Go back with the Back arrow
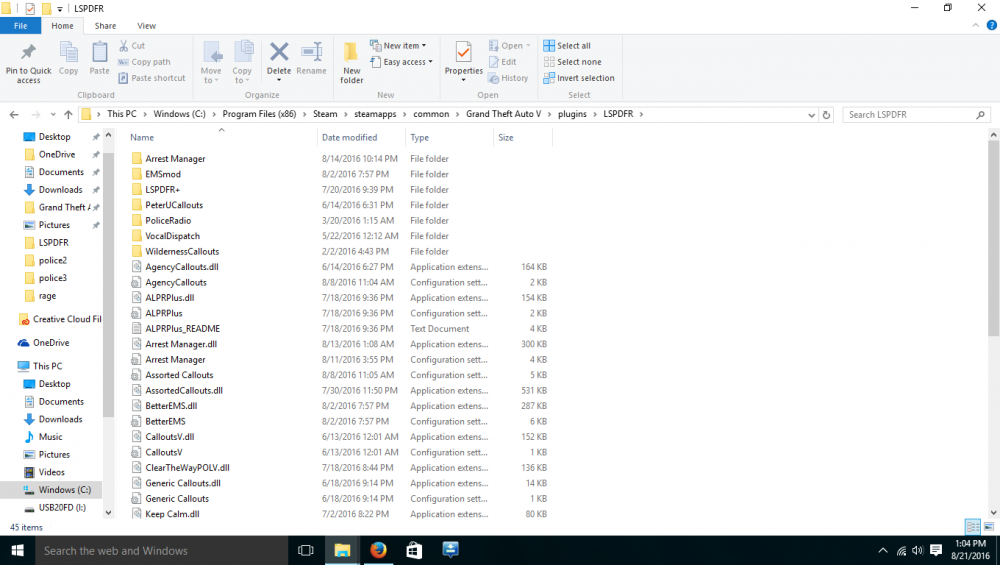Screen dimensions: 1000x565 click(14, 115)
